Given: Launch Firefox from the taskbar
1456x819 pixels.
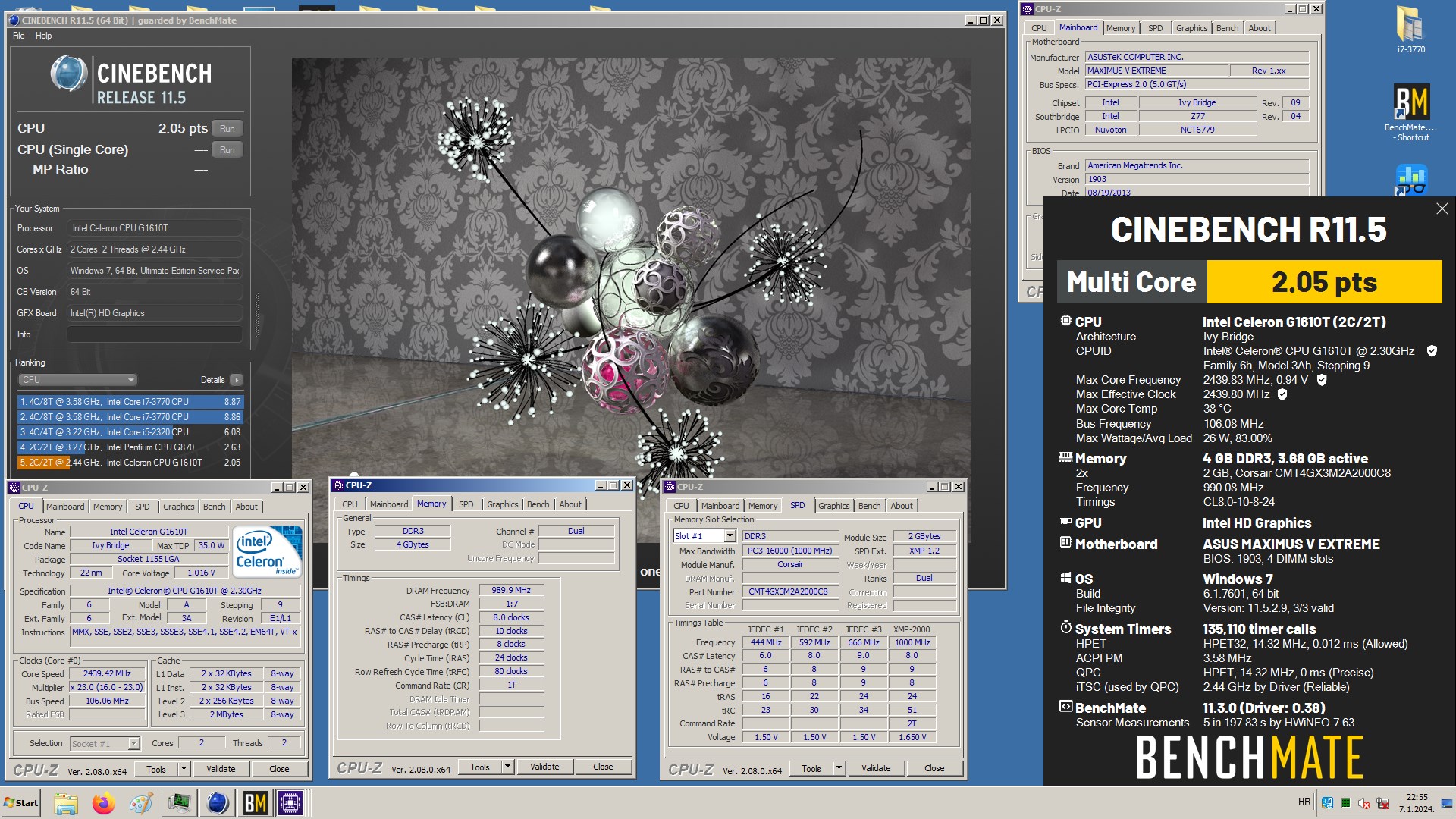Looking at the screenshot, I should tap(104, 802).
